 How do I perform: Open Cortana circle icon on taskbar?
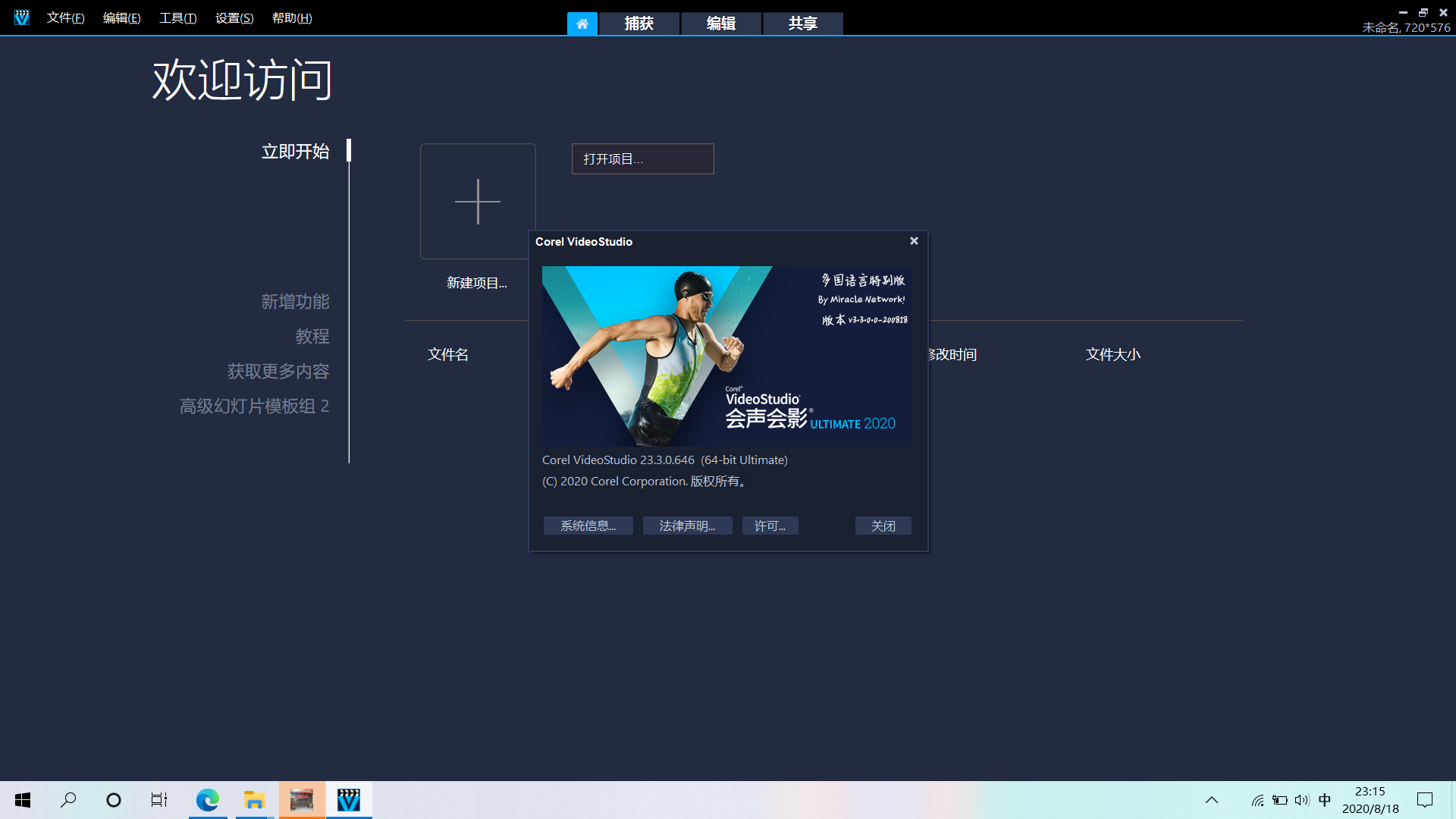click(x=114, y=800)
